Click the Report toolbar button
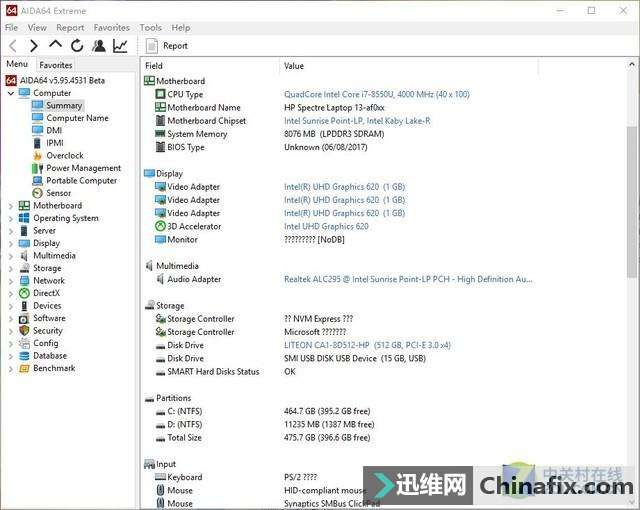The height and width of the screenshot is (510, 640). 167,46
